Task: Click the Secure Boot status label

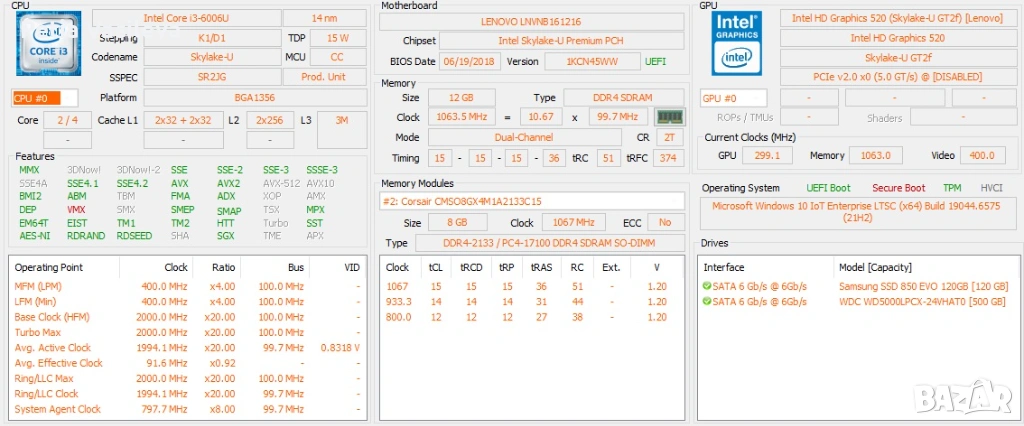Action: pos(898,188)
